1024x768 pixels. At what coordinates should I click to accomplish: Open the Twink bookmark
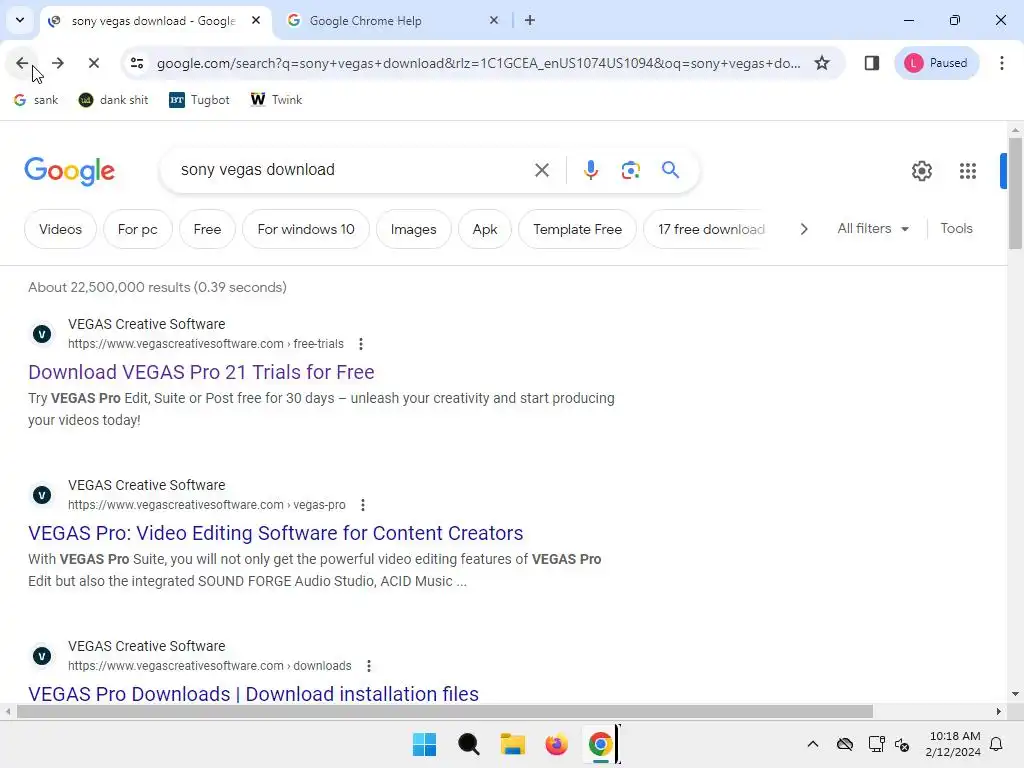point(276,100)
